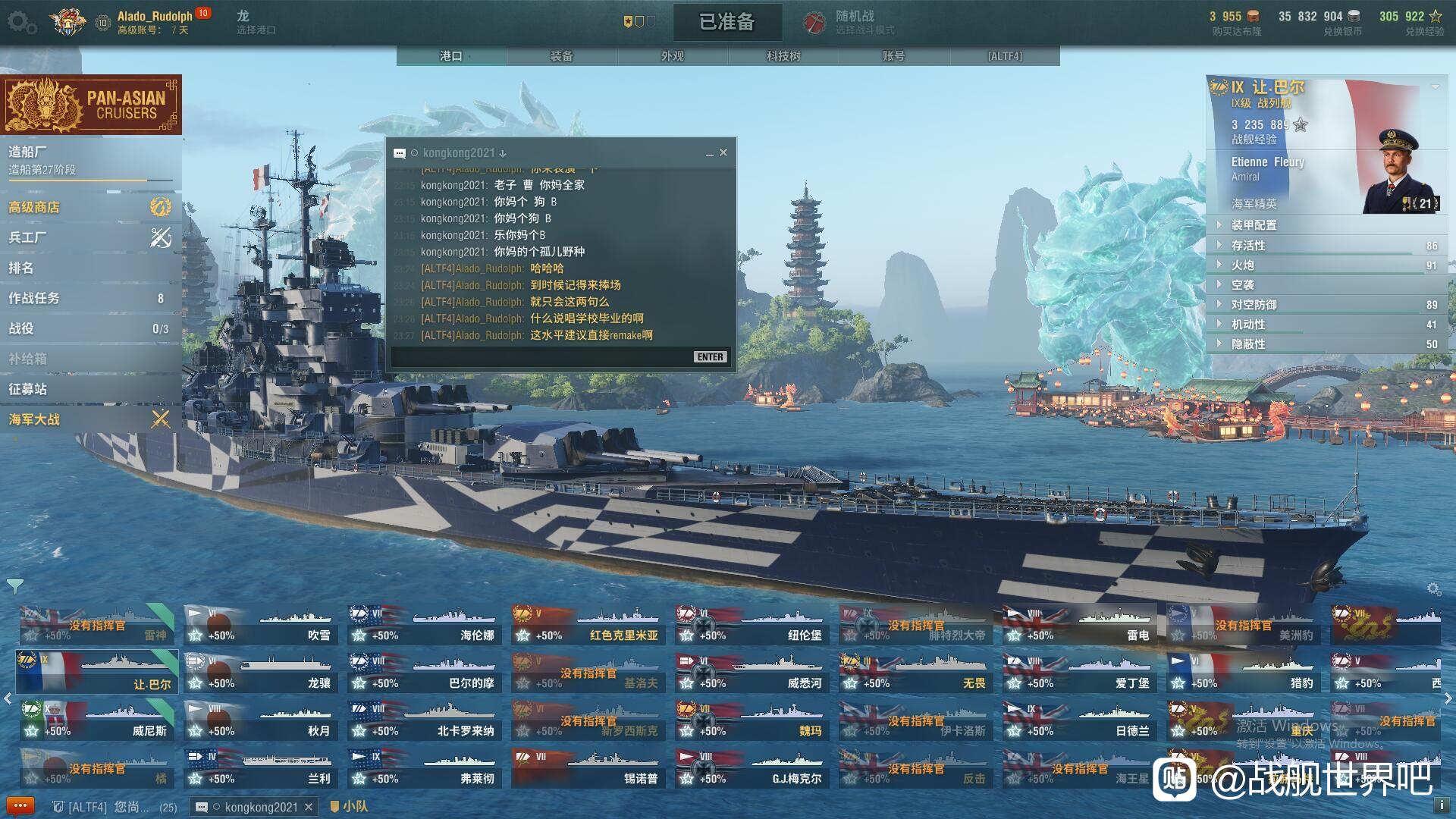Screen dimensions: 1456x819
Task: Close the kongkong2021 chat tab
Action: tap(309, 807)
